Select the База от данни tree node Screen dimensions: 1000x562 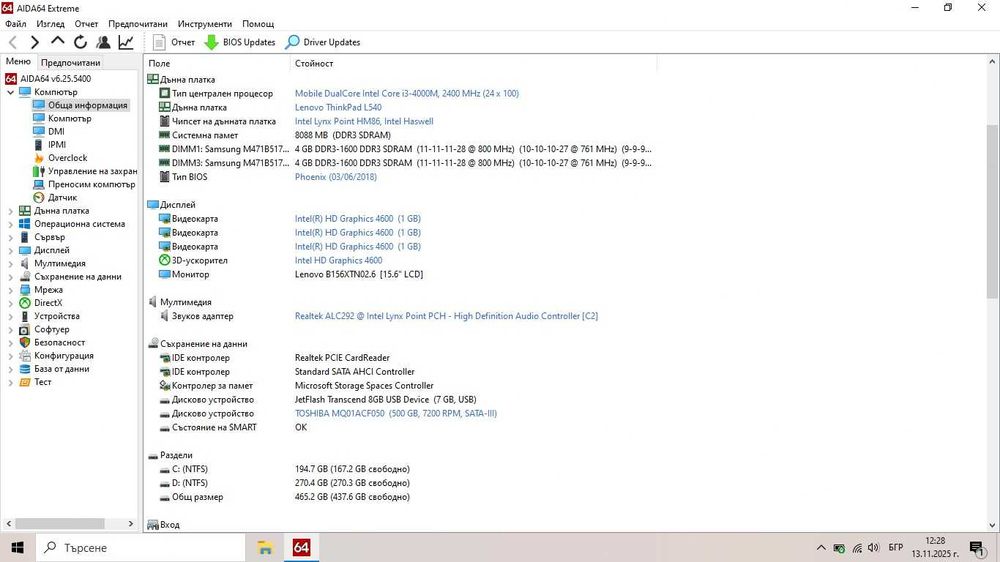pyautogui.click(x=54, y=369)
